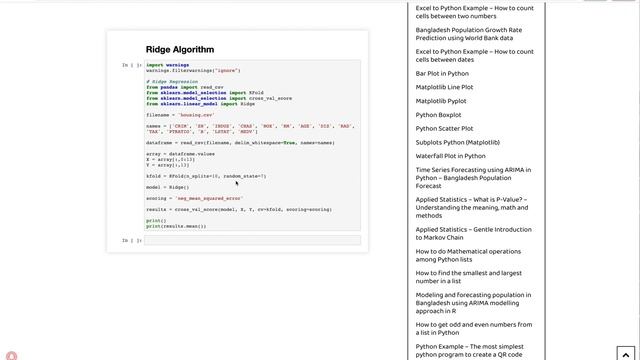Image resolution: width=640 pixels, height=360 pixels.
Task: Click the Ridge Algorithm code cell
Action: pos(252,145)
